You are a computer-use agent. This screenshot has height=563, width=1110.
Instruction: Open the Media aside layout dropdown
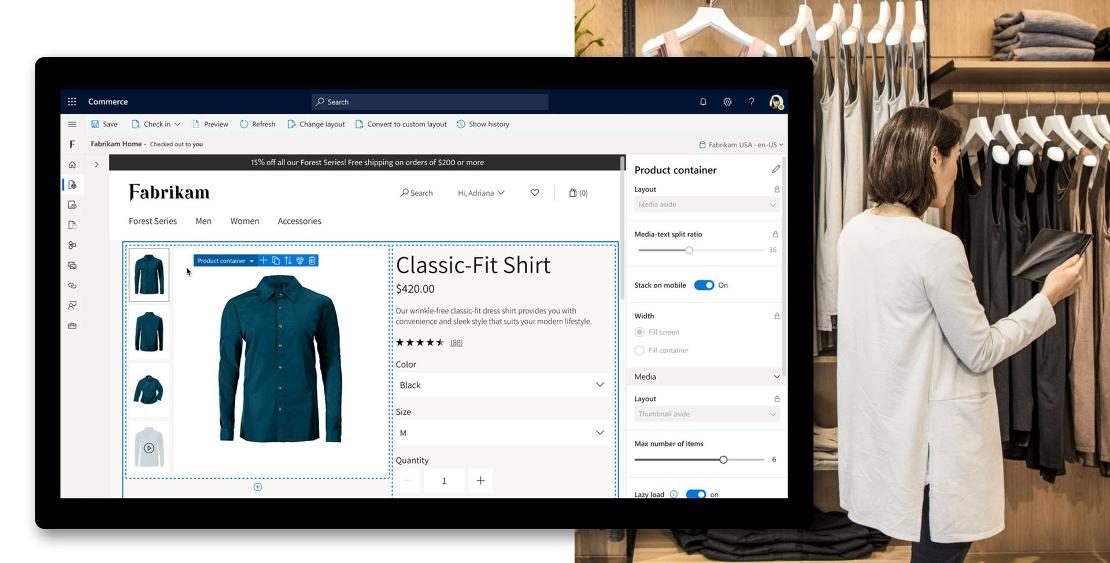[706, 205]
